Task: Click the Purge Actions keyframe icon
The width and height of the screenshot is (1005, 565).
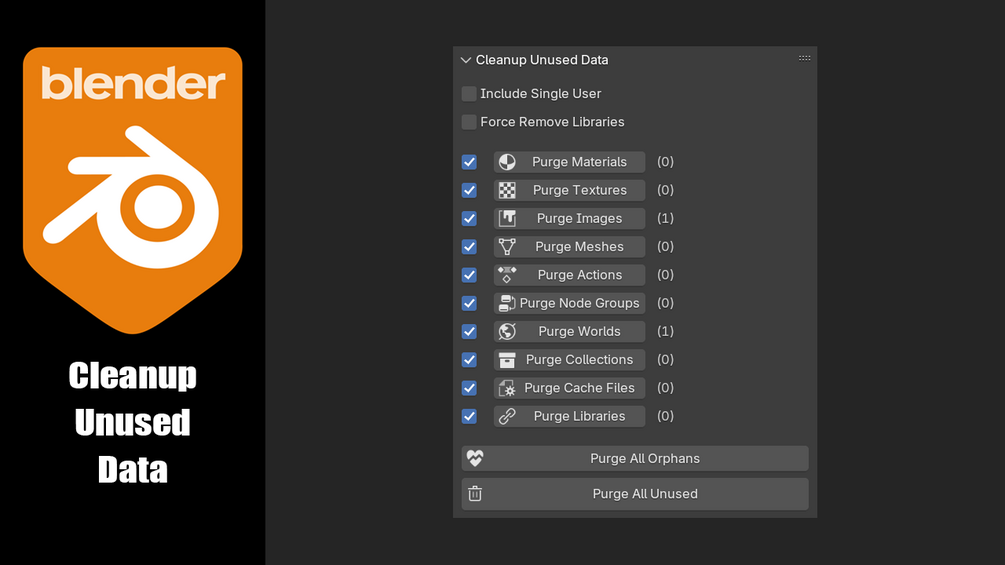Action: pos(507,275)
